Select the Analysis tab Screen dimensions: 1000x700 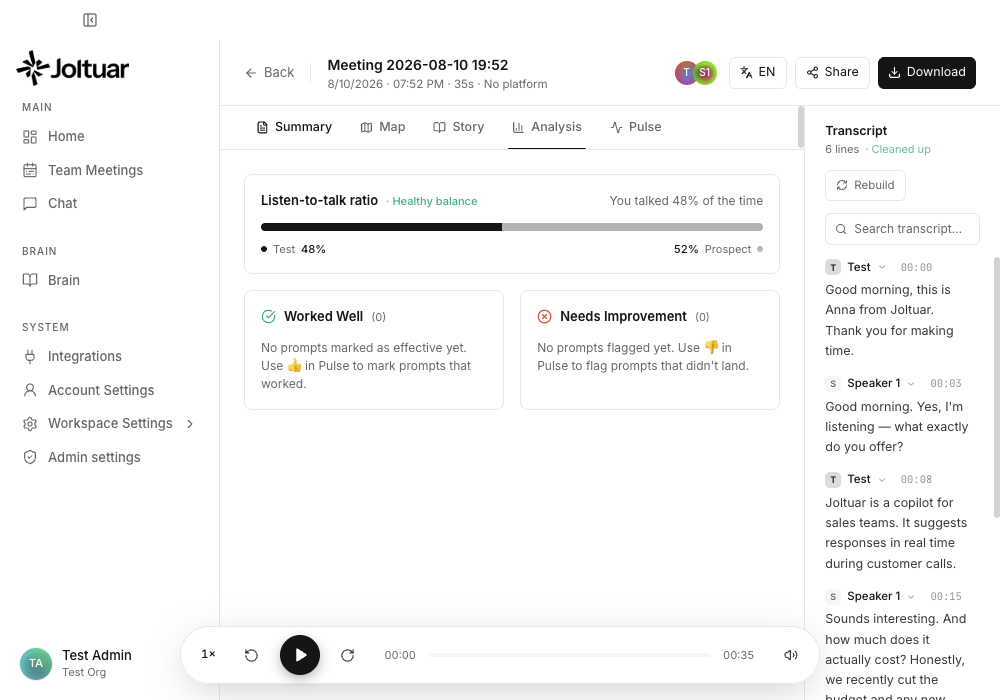pyautogui.click(x=547, y=127)
